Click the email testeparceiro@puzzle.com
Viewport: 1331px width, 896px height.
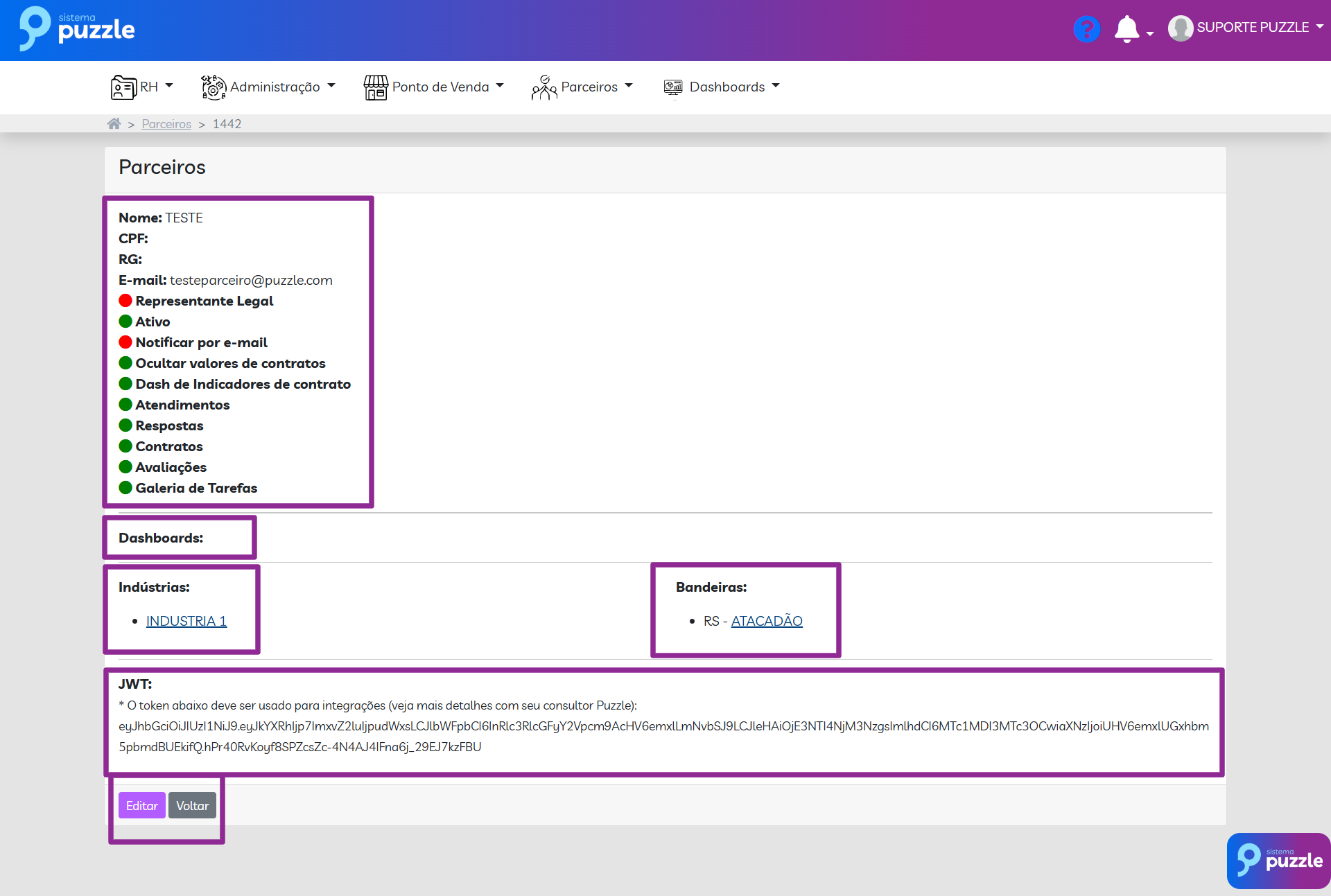tap(251, 280)
